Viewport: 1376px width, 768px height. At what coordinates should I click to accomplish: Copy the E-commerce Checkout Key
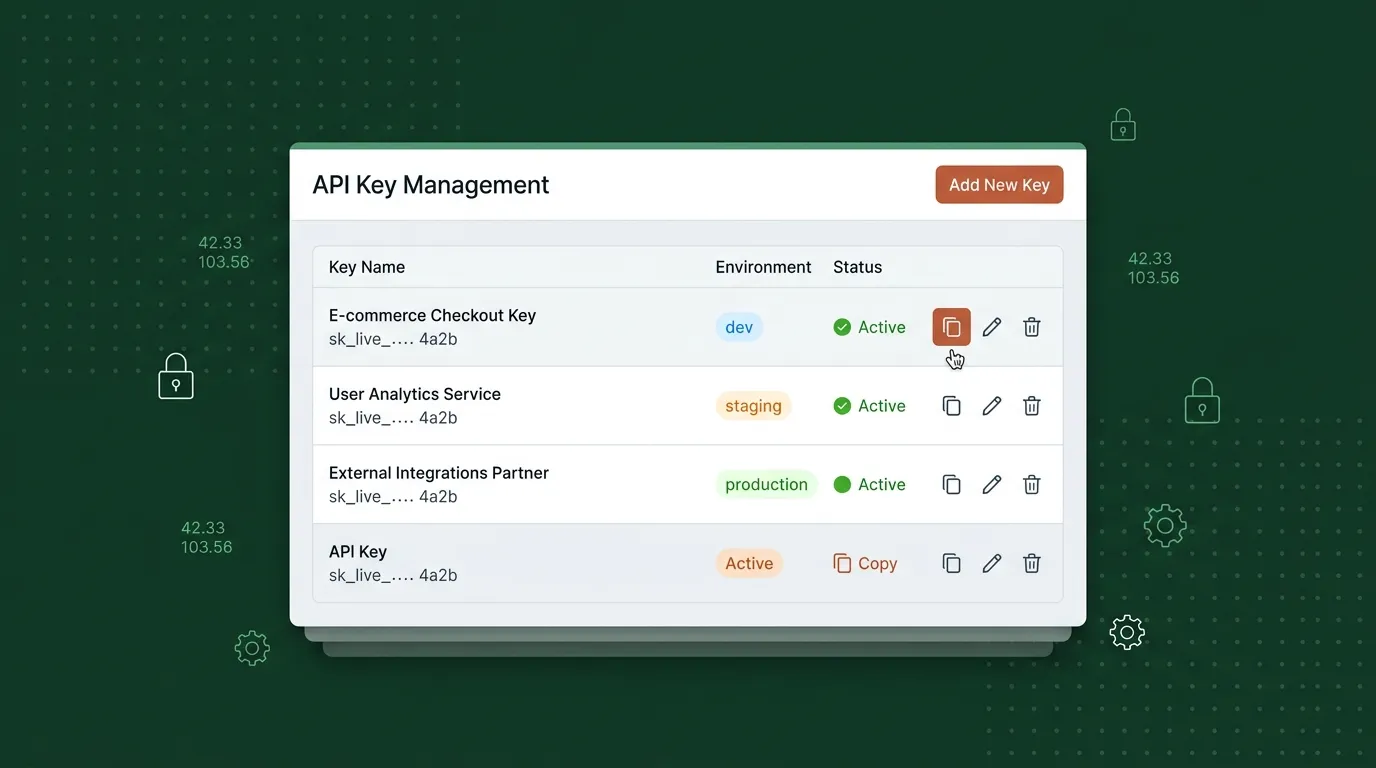click(x=950, y=326)
